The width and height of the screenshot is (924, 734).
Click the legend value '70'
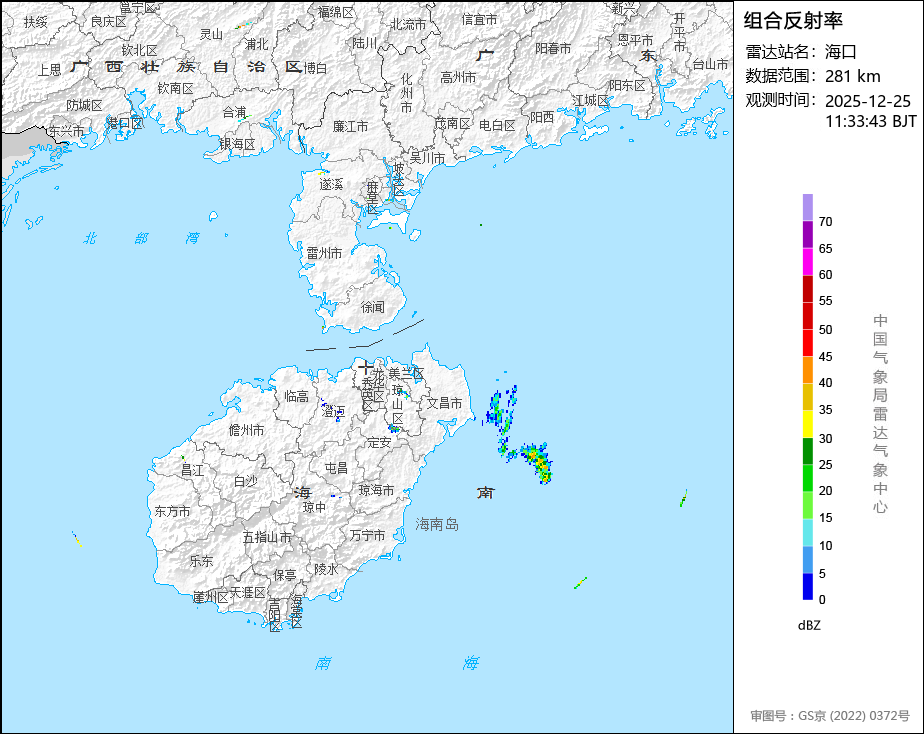click(x=826, y=221)
